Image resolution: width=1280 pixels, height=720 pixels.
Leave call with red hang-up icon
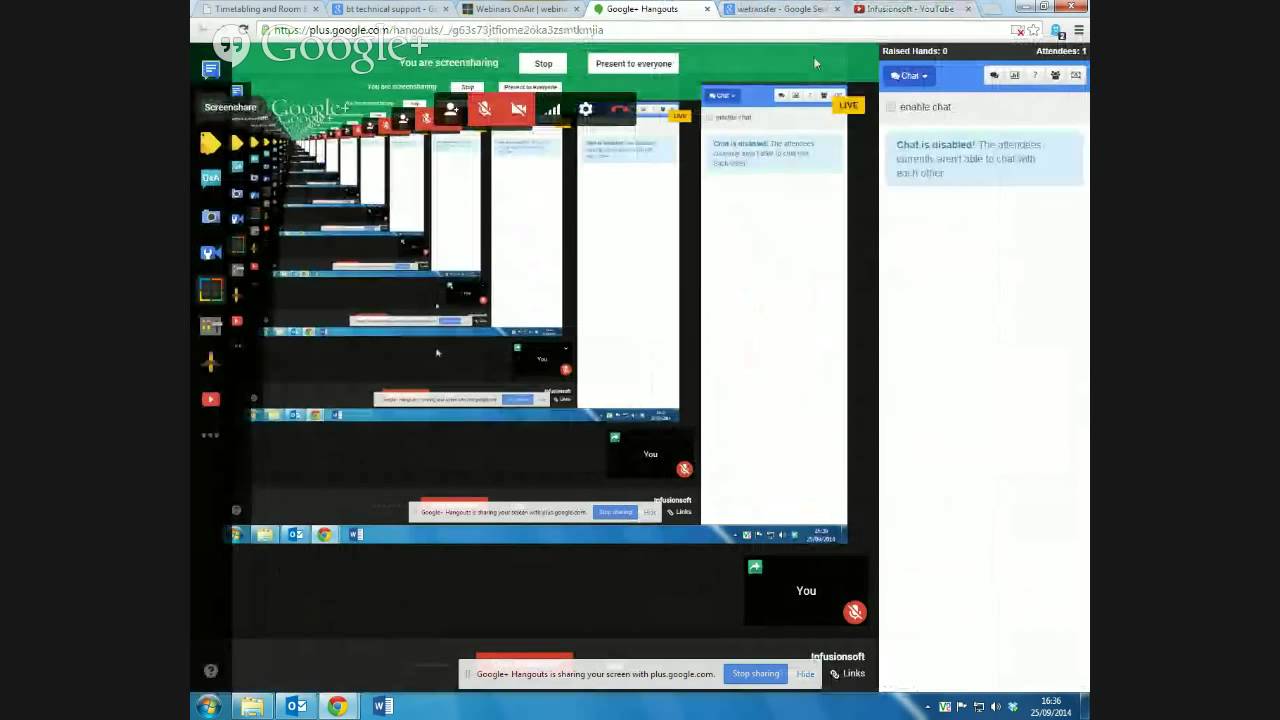click(x=620, y=110)
